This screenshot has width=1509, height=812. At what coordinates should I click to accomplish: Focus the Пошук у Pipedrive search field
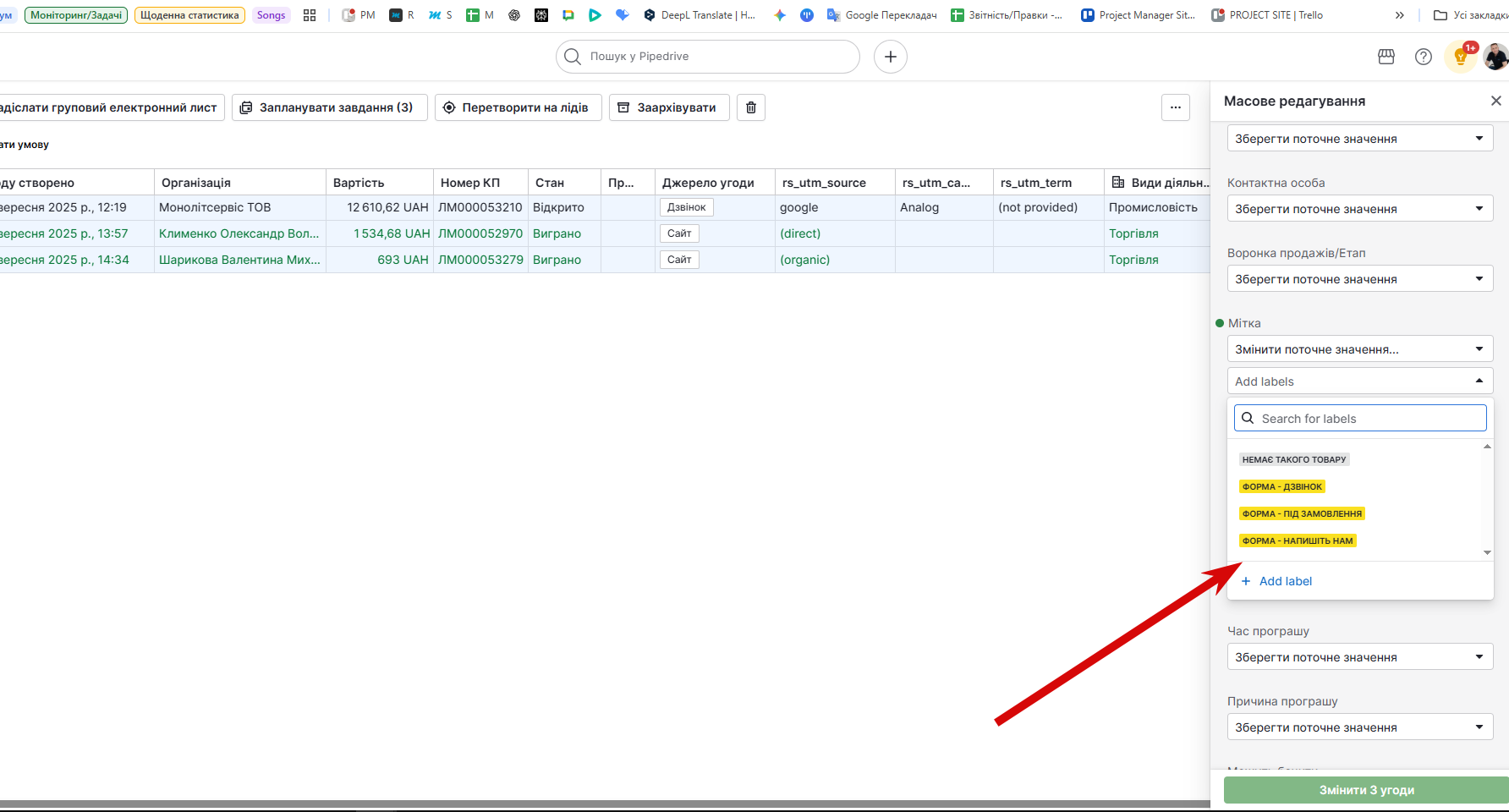(x=708, y=57)
